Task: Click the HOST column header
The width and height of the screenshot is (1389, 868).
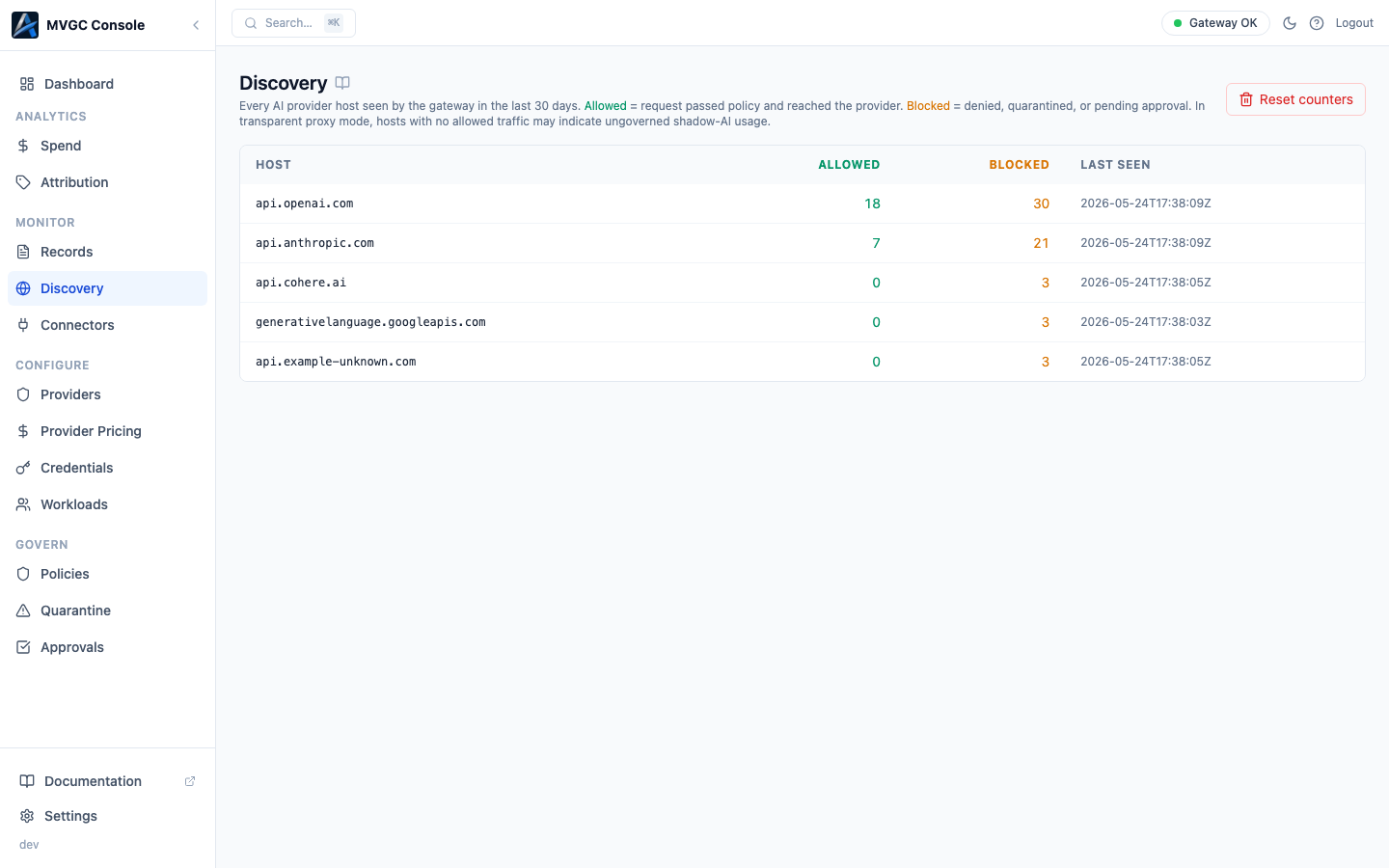Action: click(x=273, y=165)
